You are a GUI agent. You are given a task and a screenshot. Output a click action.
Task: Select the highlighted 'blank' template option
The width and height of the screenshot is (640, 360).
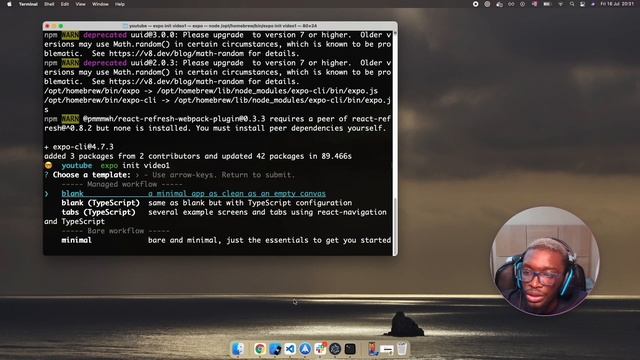pyautogui.click(x=193, y=193)
